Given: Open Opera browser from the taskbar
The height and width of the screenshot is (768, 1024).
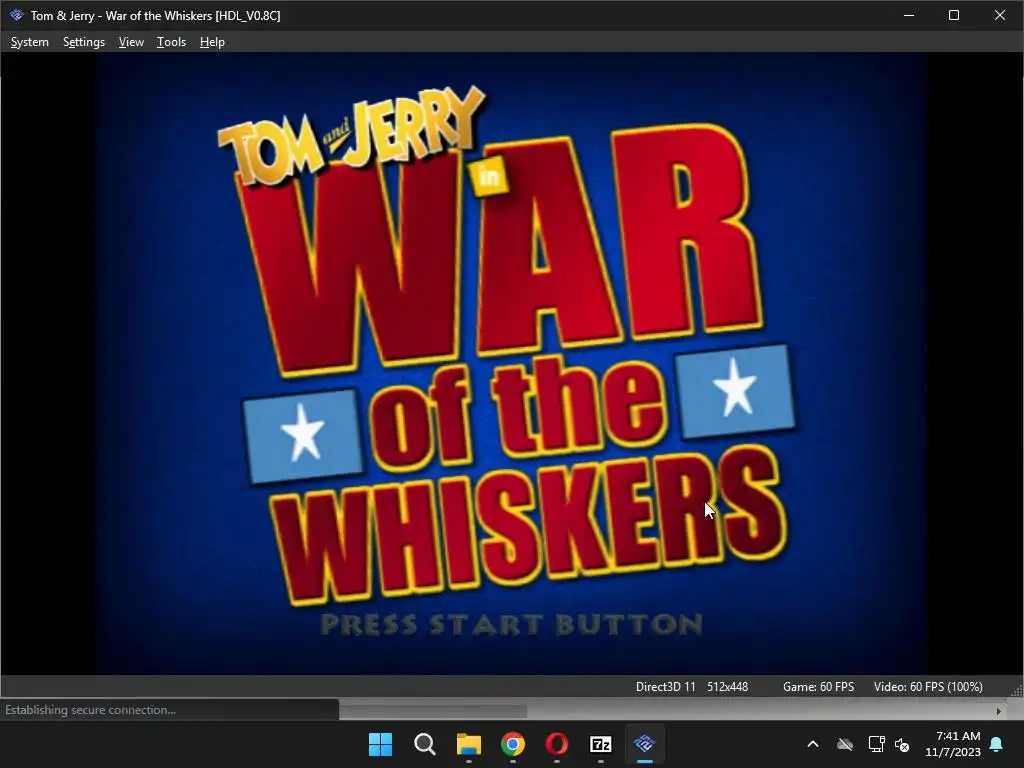Looking at the screenshot, I should [556, 744].
